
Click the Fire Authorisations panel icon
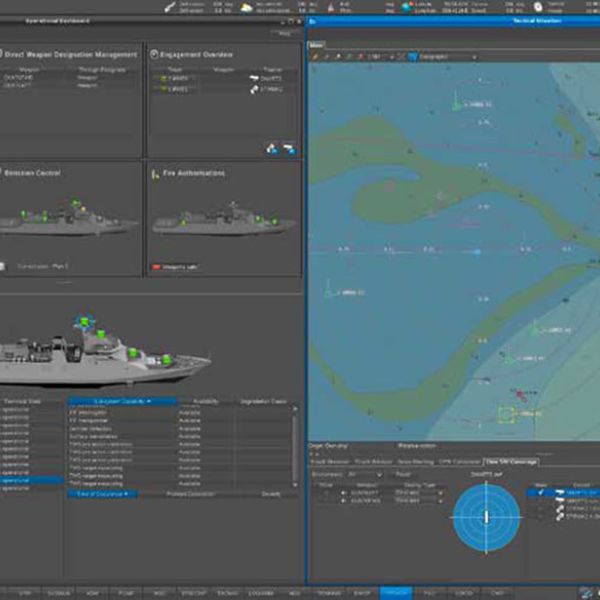click(x=155, y=173)
